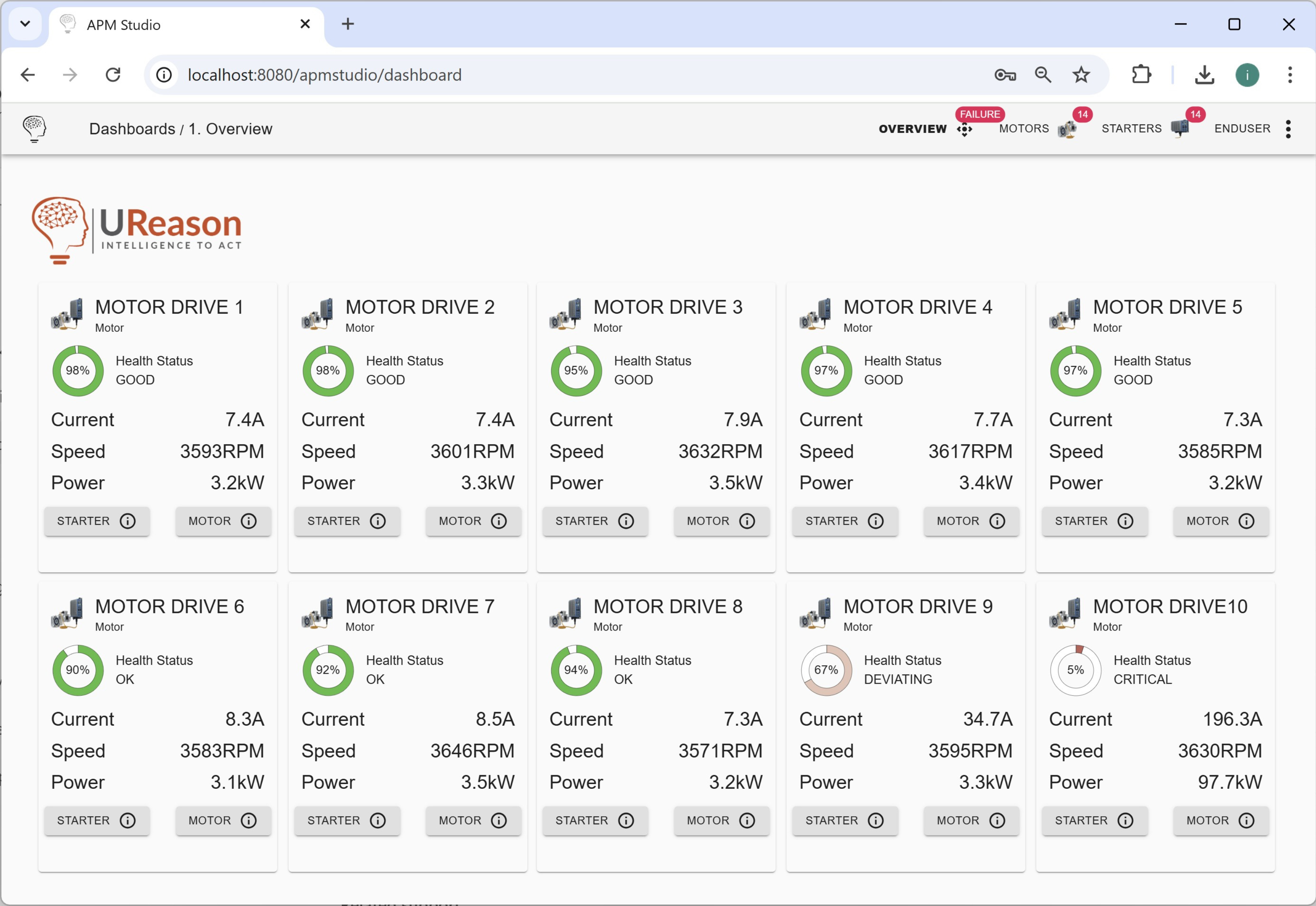
Task: Open browser extensions puzzle icon
Action: (1140, 75)
